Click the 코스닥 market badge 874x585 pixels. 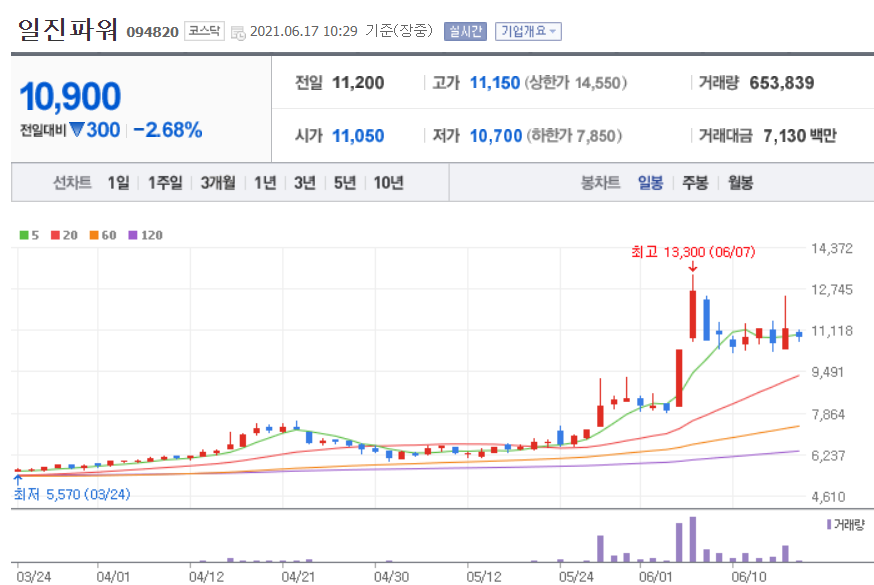tap(204, 31)
